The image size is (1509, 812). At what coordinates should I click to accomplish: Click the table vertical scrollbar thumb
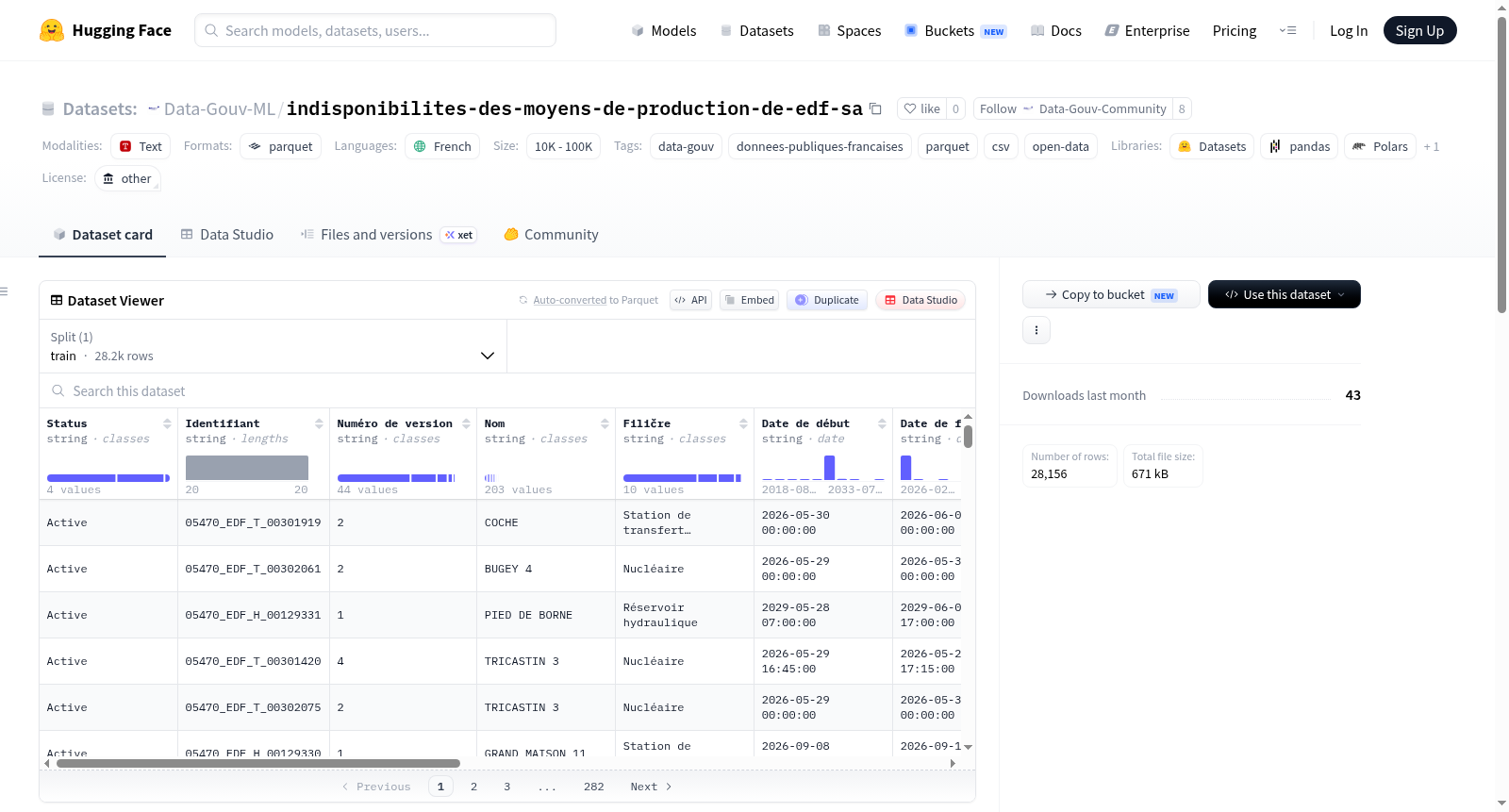[968, 437]
